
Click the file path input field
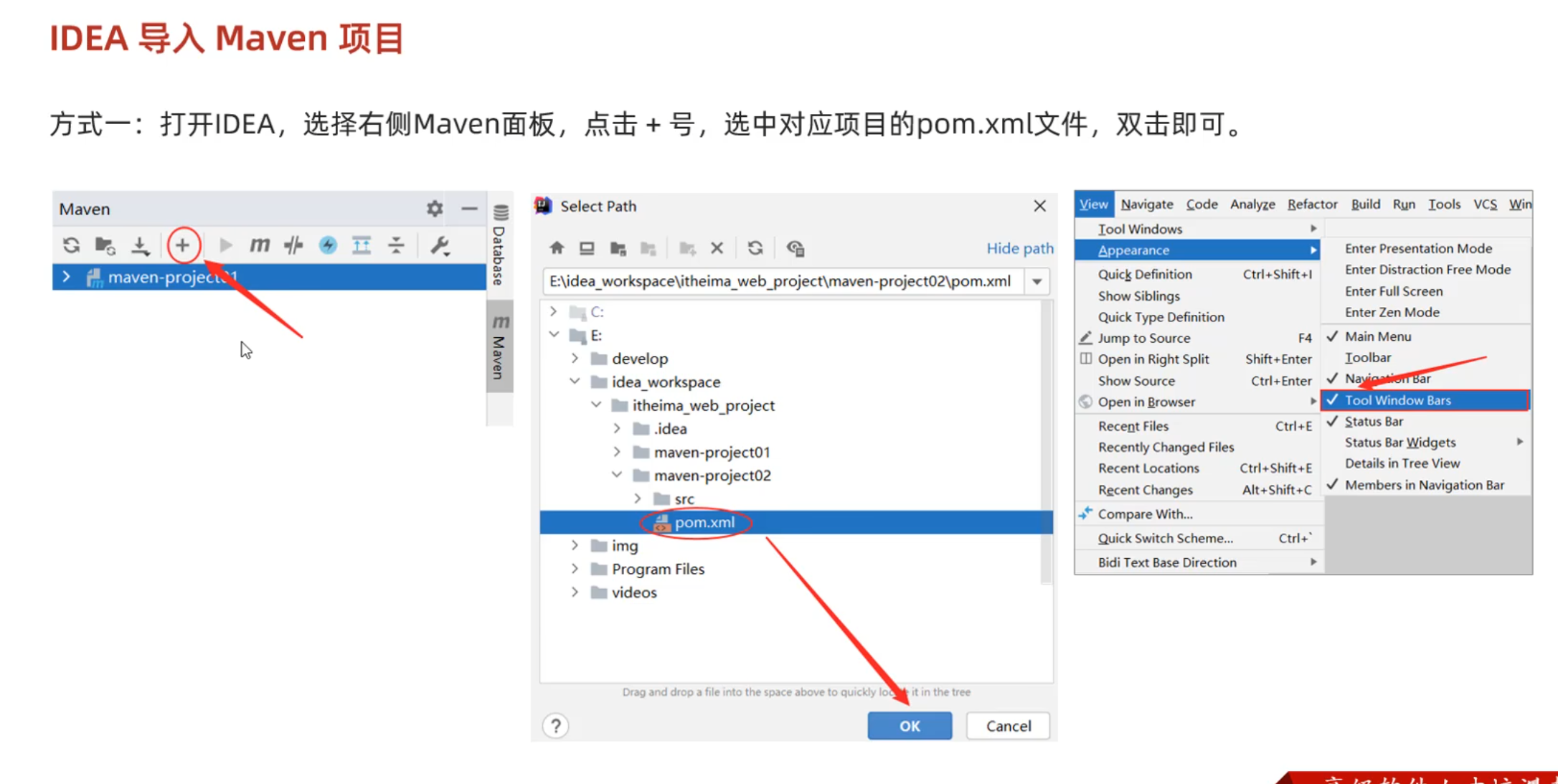coord(780,281)
